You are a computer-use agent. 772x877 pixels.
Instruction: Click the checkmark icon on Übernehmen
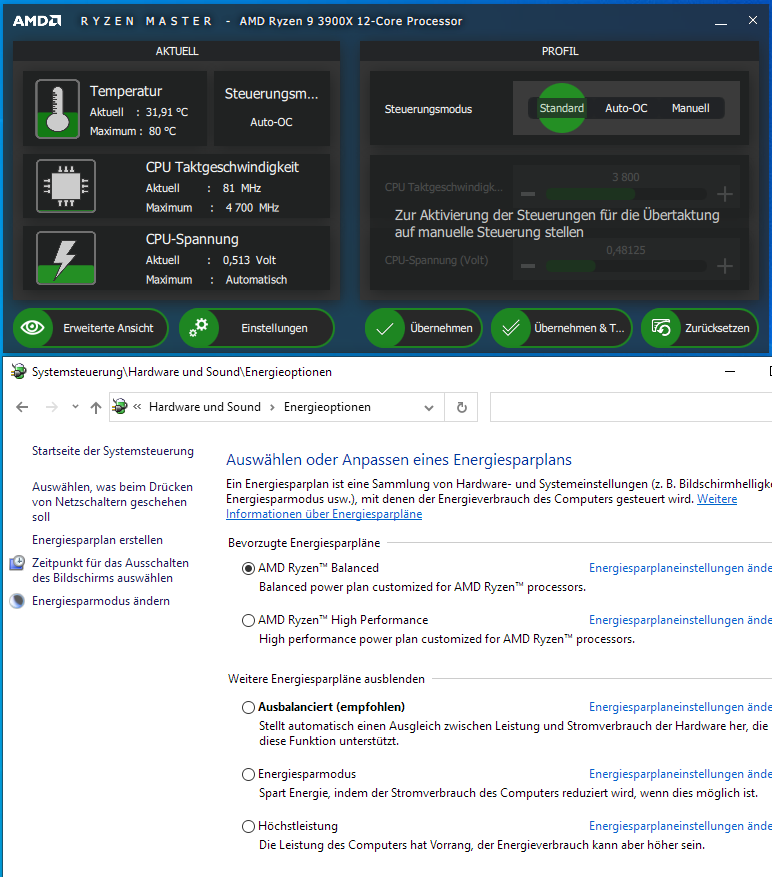coord(385,328)
